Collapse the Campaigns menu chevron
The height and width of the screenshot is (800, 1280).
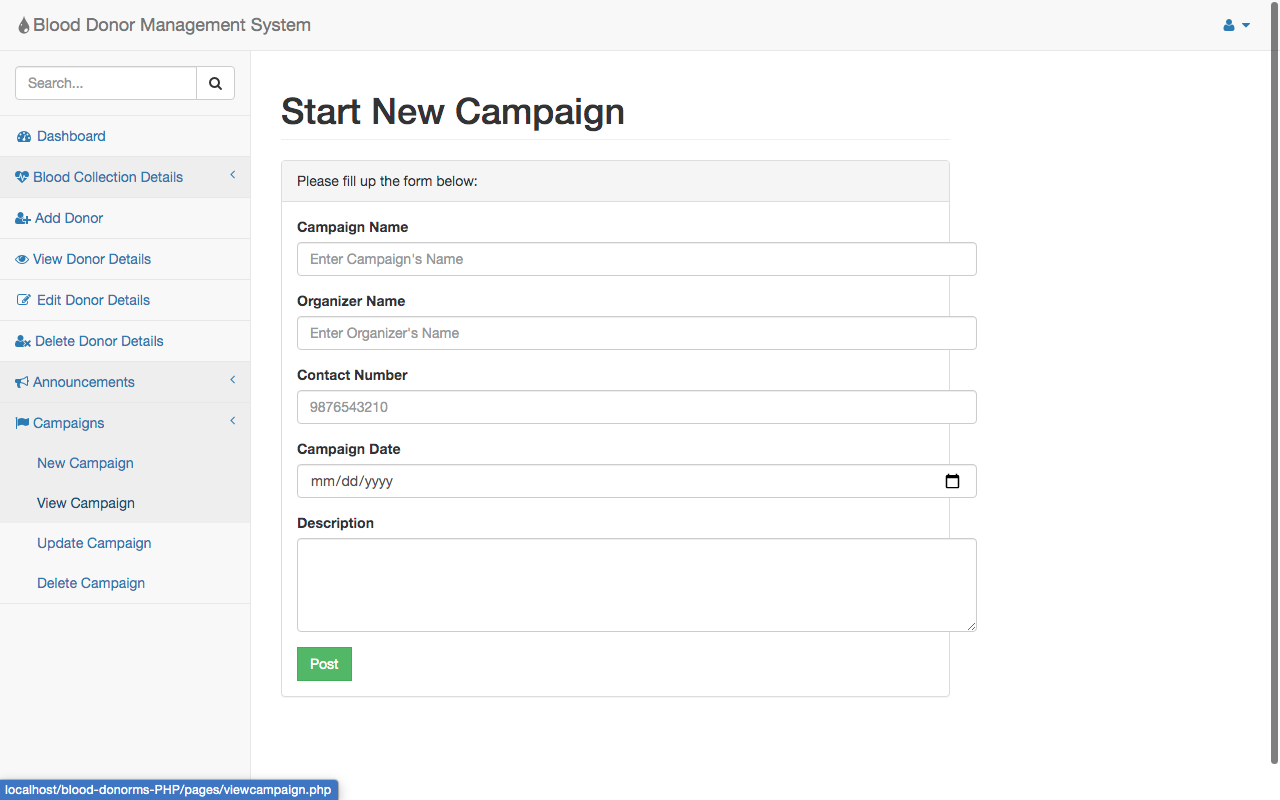233,422
